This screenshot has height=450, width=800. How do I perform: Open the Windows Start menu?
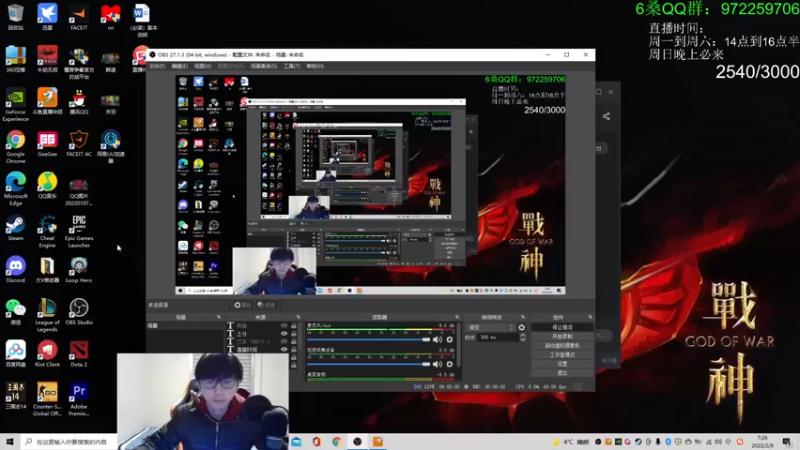(x=10, y=442)
